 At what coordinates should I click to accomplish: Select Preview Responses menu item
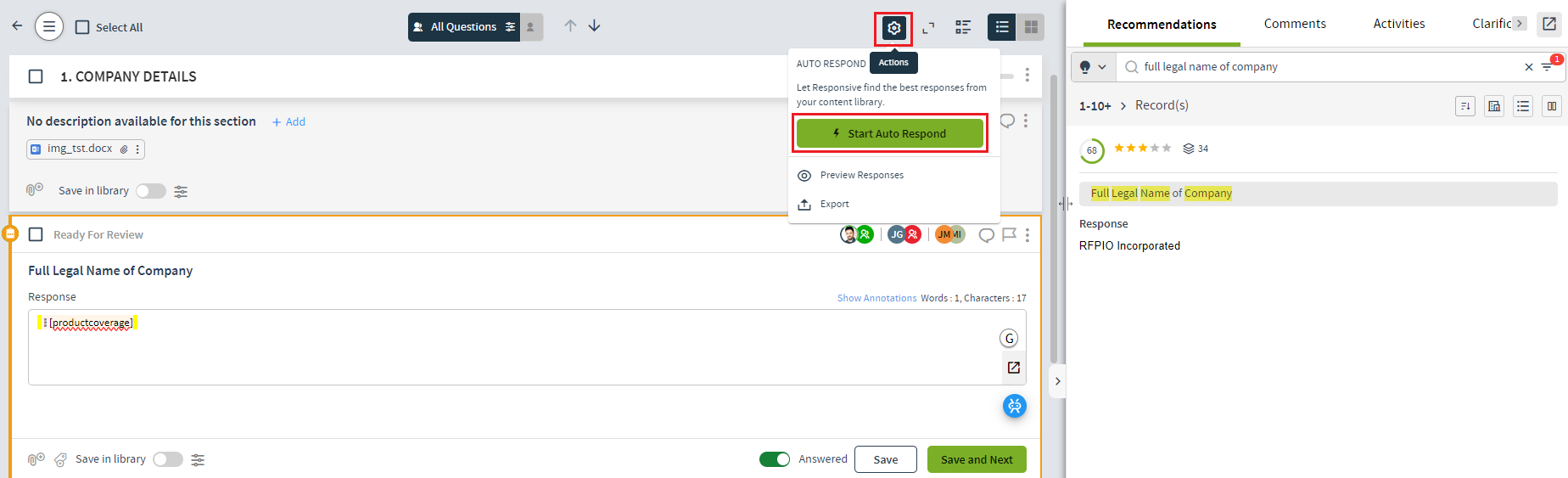click(x=861, y=175)
